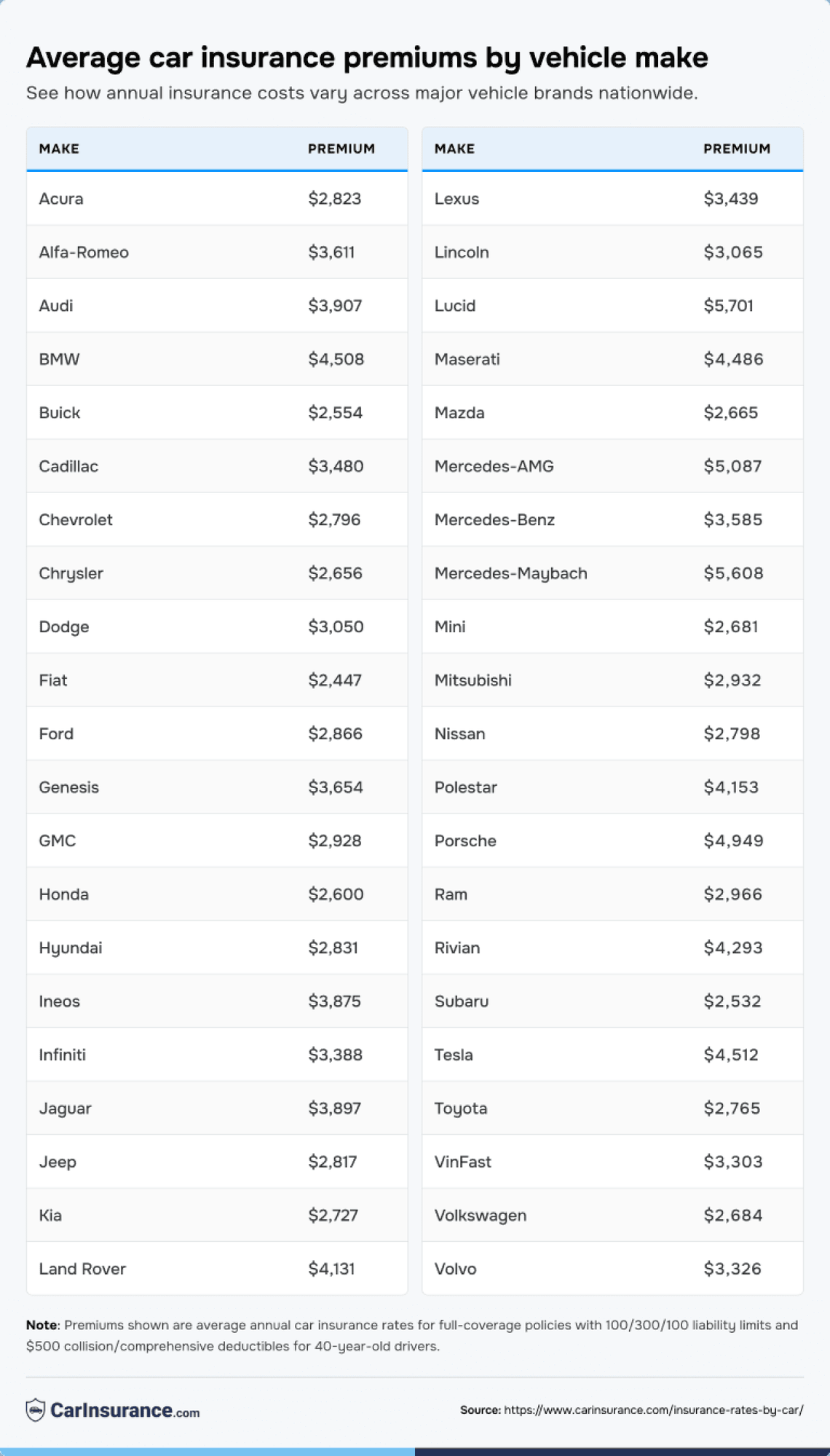Click the CarInsurance.com shield logo icon
Image resolution: width=830 pixels, height=1456 pixels.
pos(35,1410)
